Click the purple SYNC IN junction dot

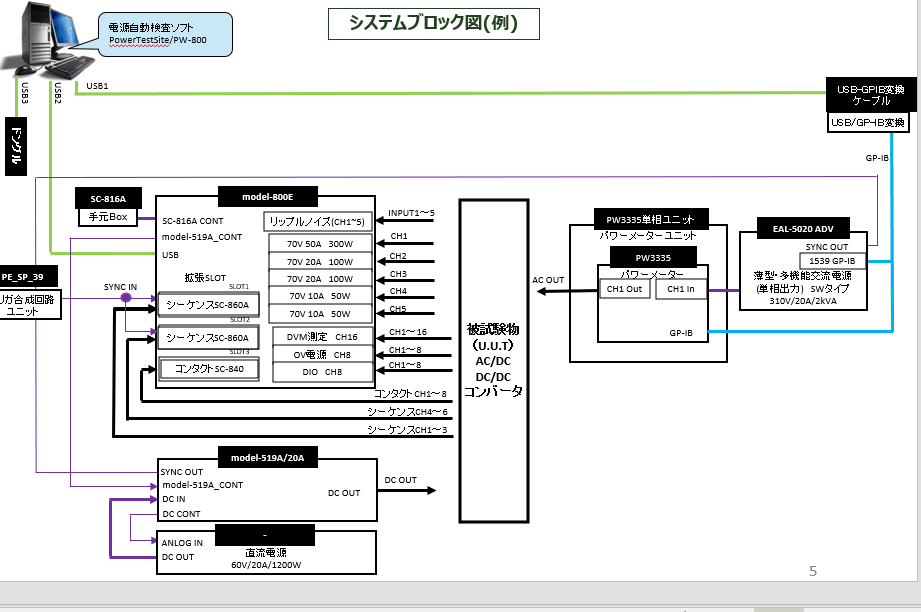tap(126, 298)
